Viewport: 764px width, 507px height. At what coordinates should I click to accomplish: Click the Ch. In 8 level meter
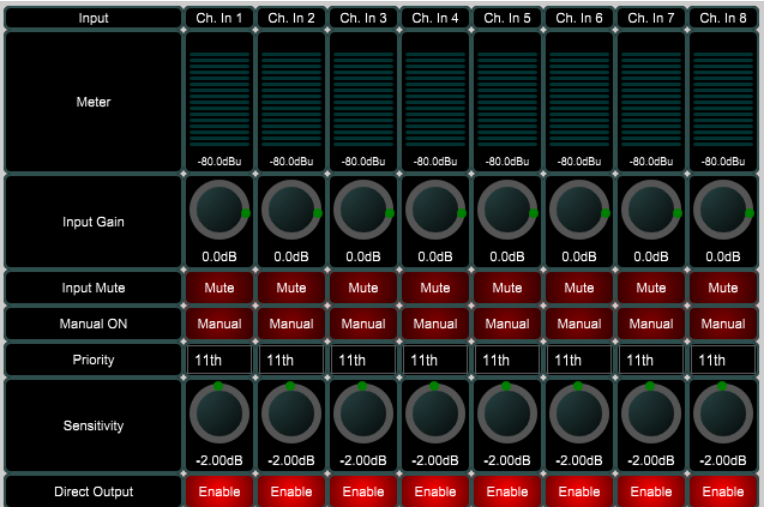pyautogui.click(x=723, y=99)
